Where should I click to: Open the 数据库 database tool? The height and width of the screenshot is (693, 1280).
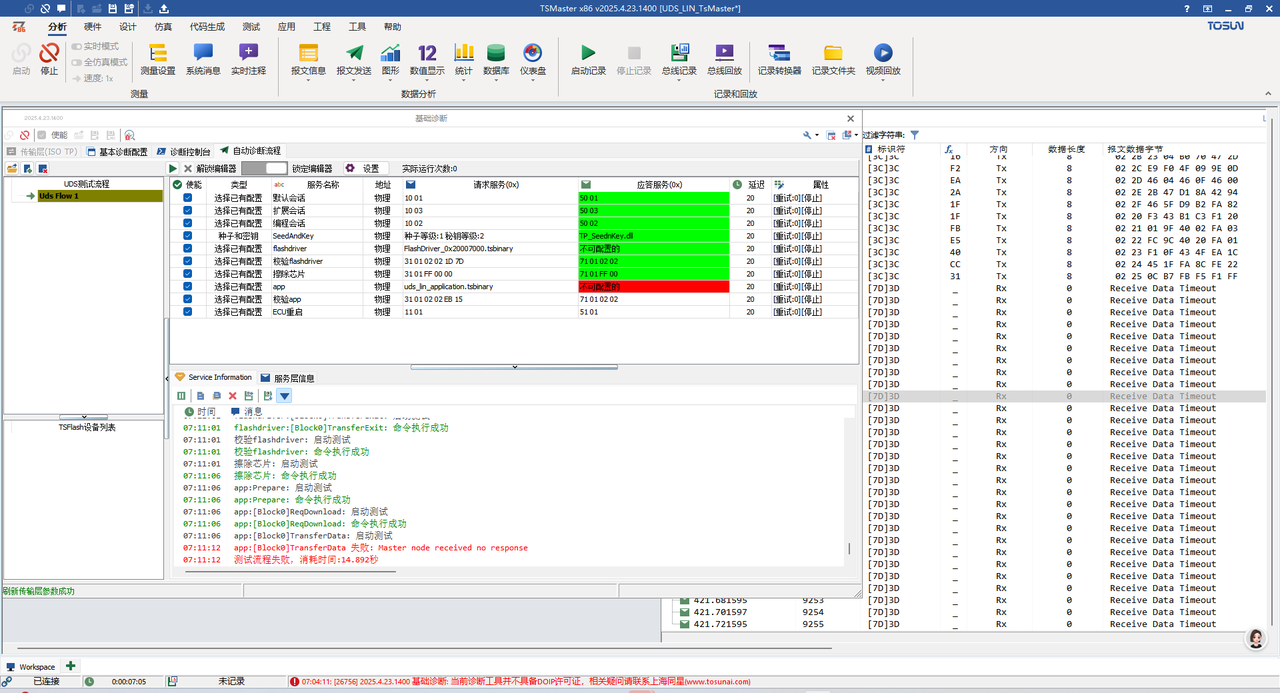point(496,59)
